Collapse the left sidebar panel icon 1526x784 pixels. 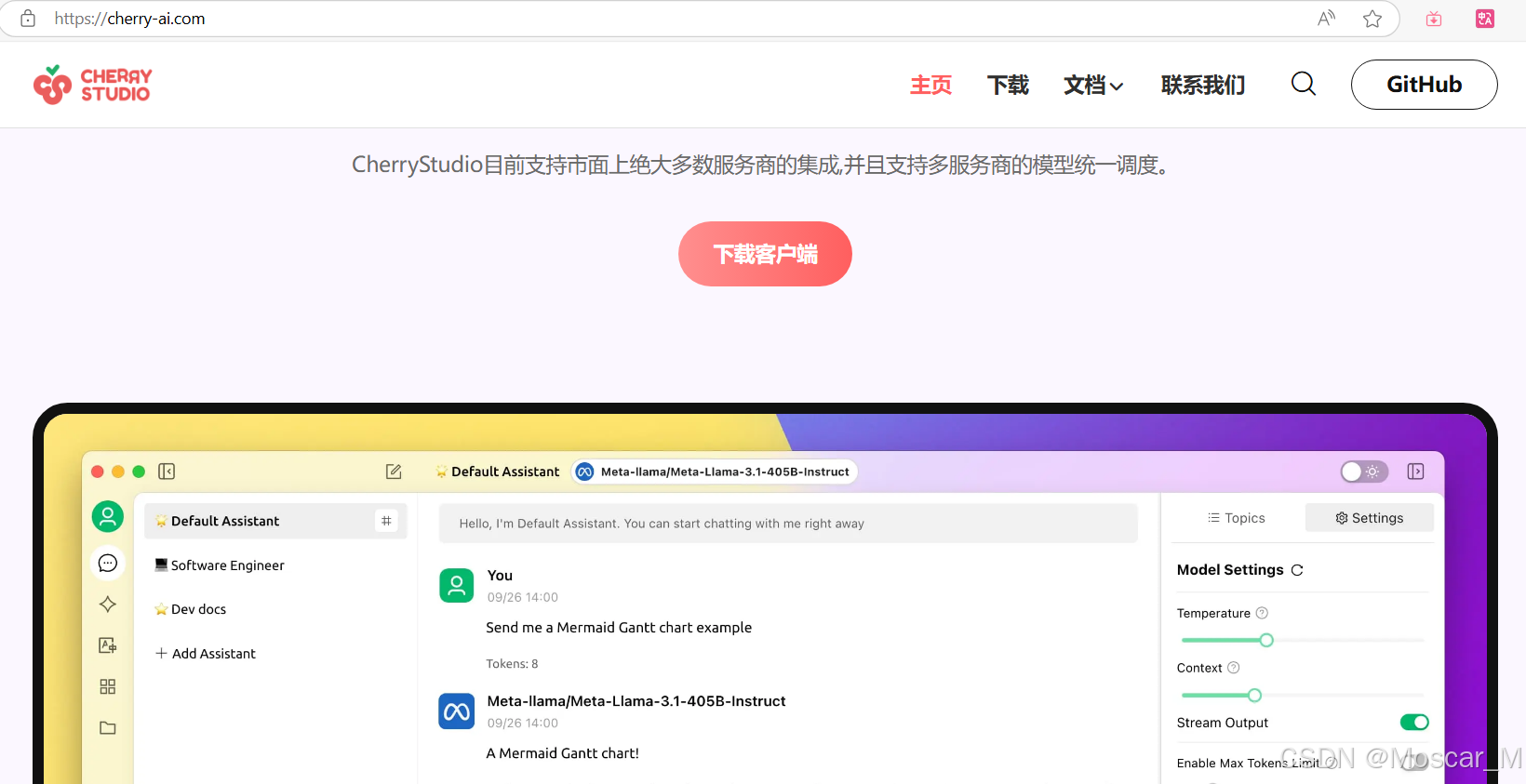click(x=167, y=472)
